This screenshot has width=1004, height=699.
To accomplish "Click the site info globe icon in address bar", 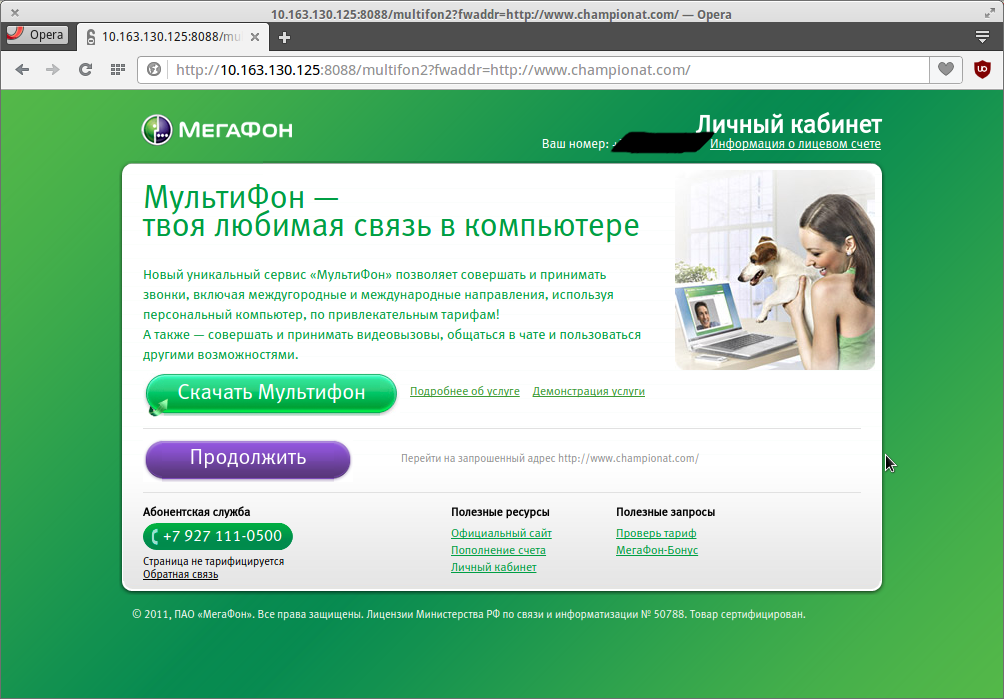I will point(154,69).
